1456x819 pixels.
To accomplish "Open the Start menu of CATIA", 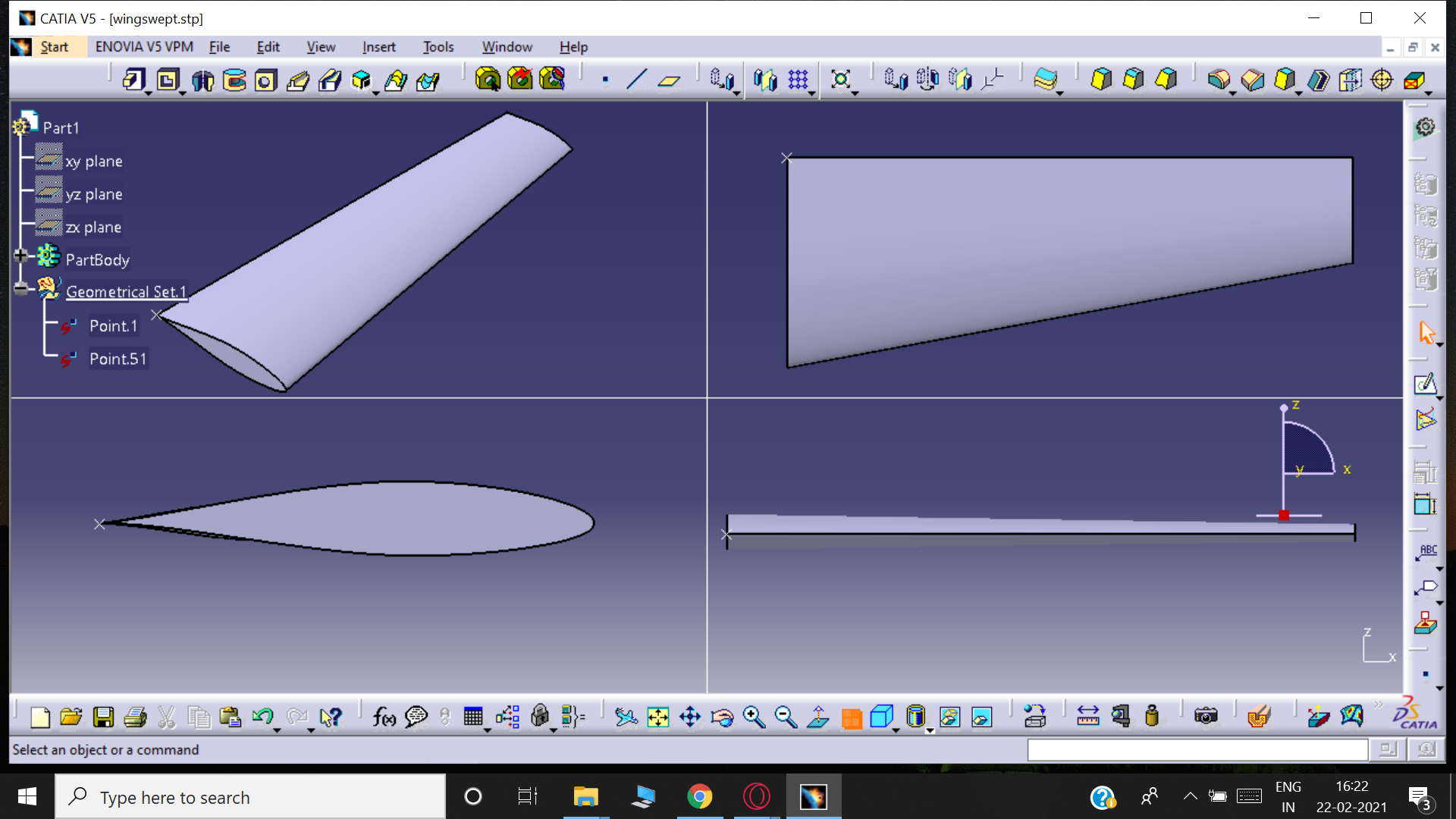I will [54, 47].
